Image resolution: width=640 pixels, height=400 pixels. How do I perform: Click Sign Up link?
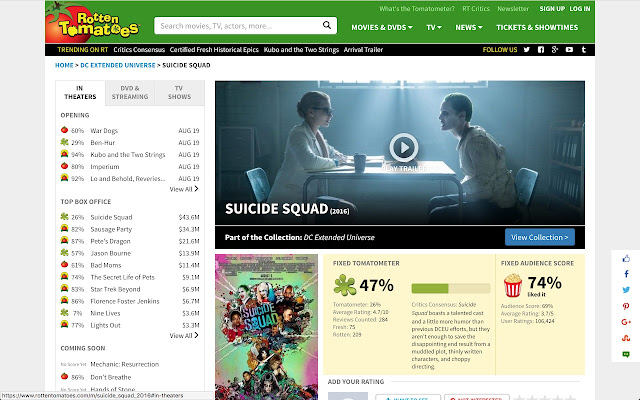pyautogui.click(x=552, y=9)
